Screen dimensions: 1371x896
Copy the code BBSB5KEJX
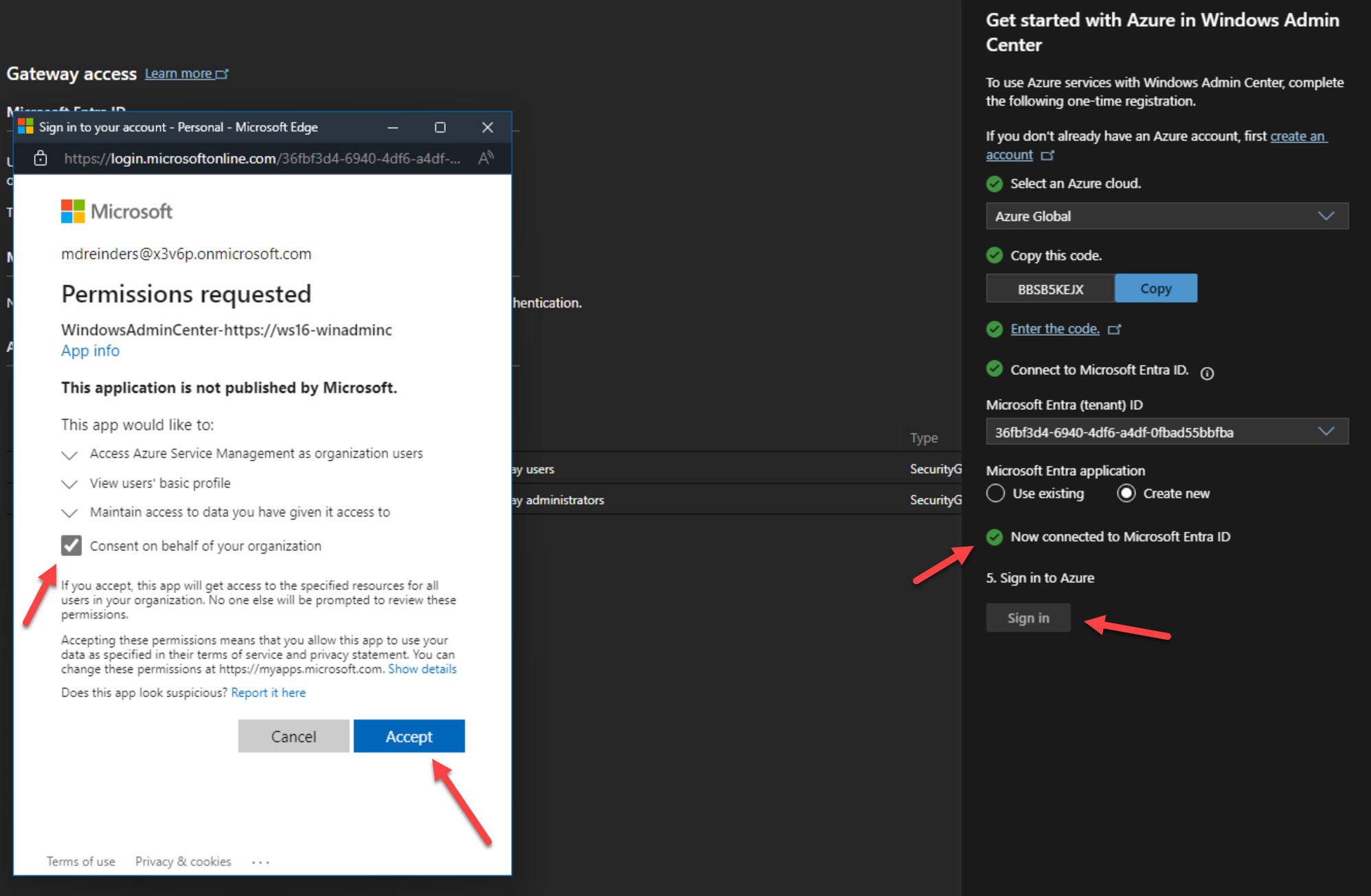coord(1155,288)
